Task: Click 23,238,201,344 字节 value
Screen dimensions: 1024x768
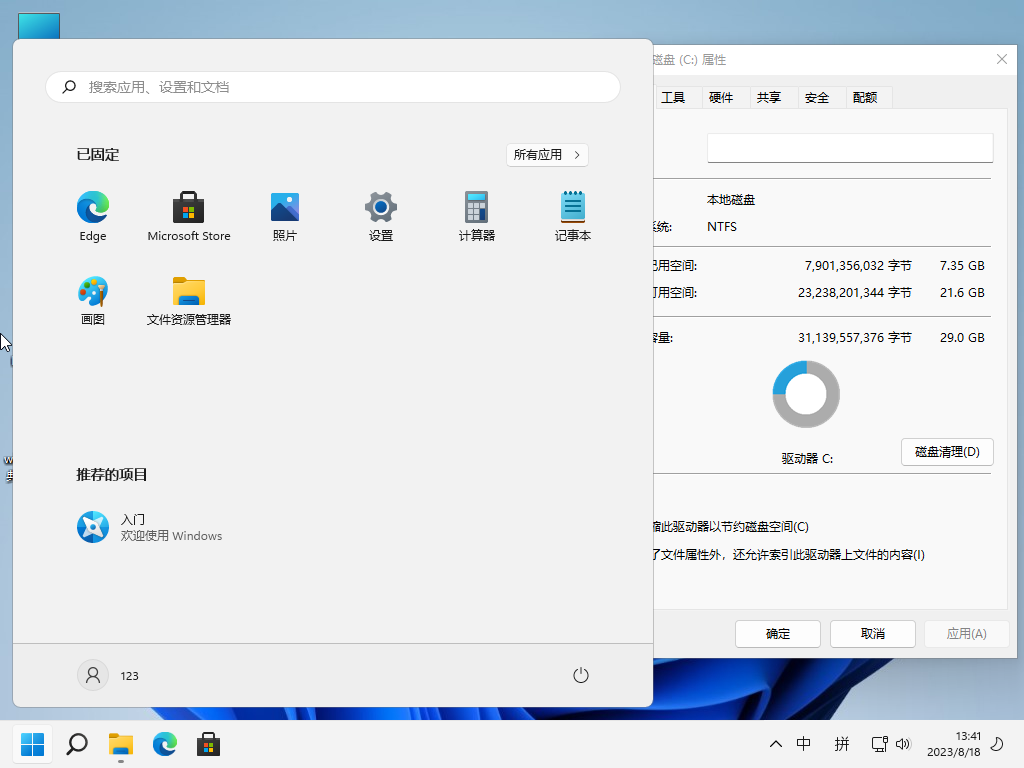Action: pos(855,293)
